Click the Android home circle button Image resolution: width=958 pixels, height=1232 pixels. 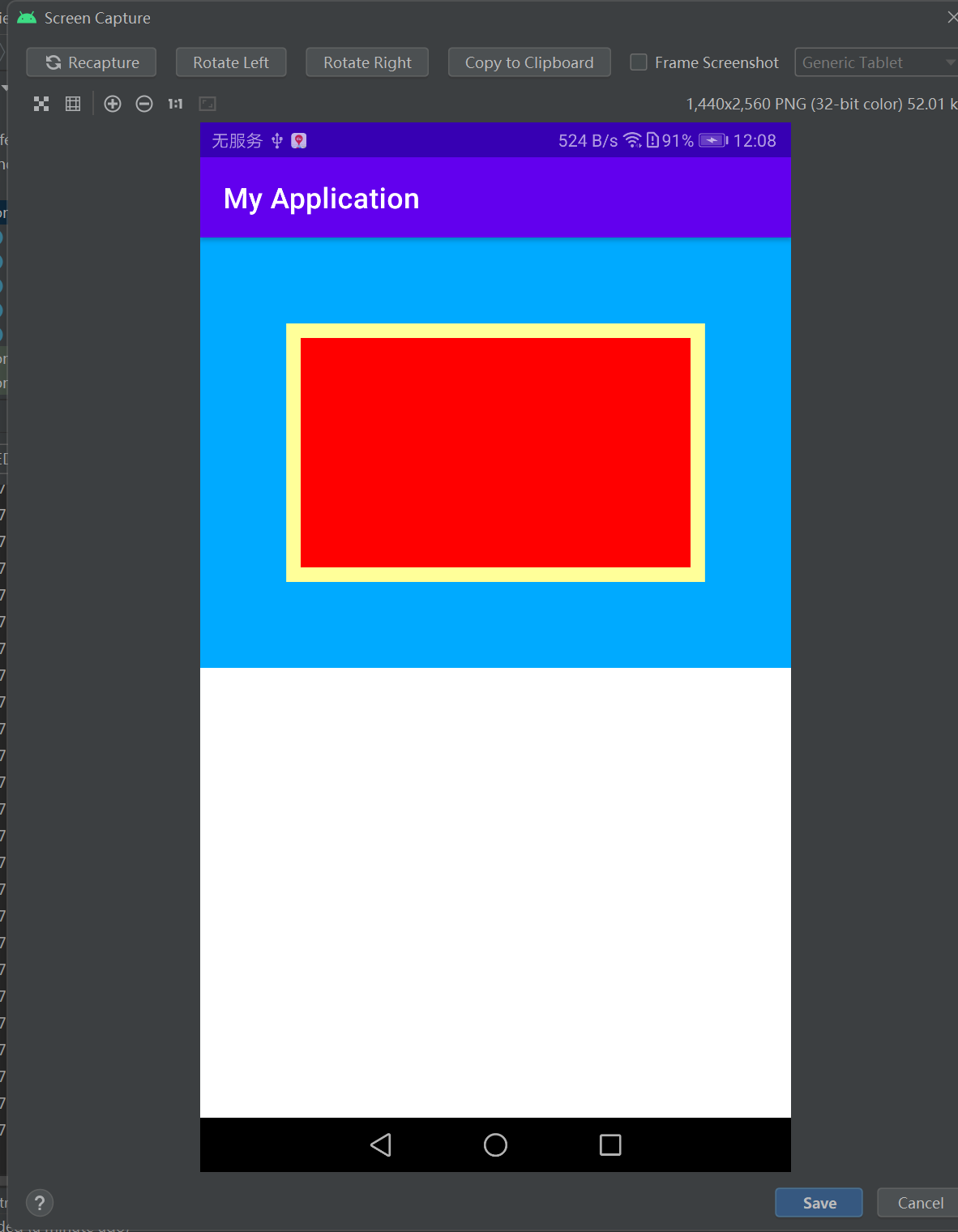(x=495, y=1144)
